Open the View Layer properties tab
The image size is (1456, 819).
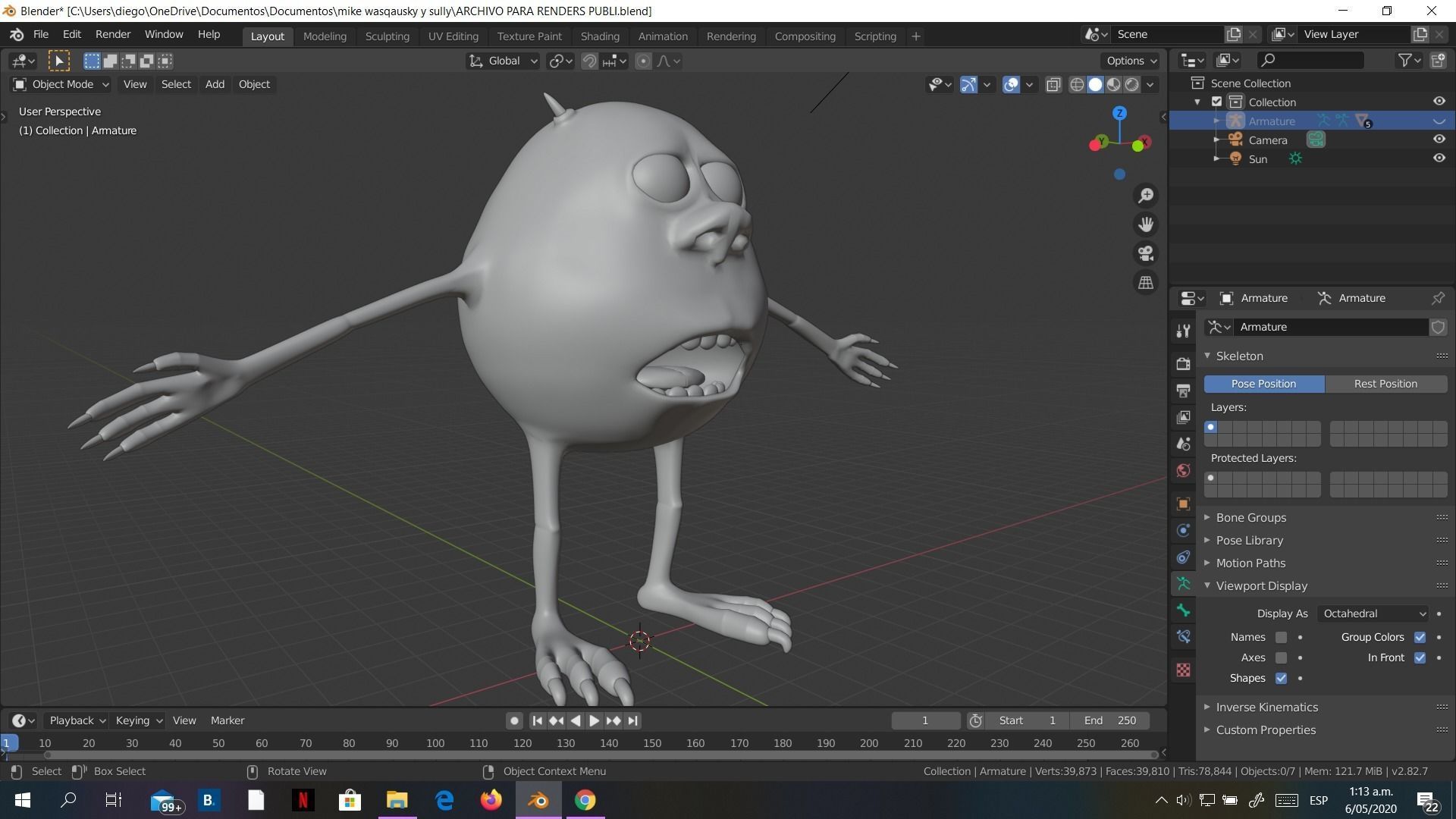click(x=1183, y=417)
